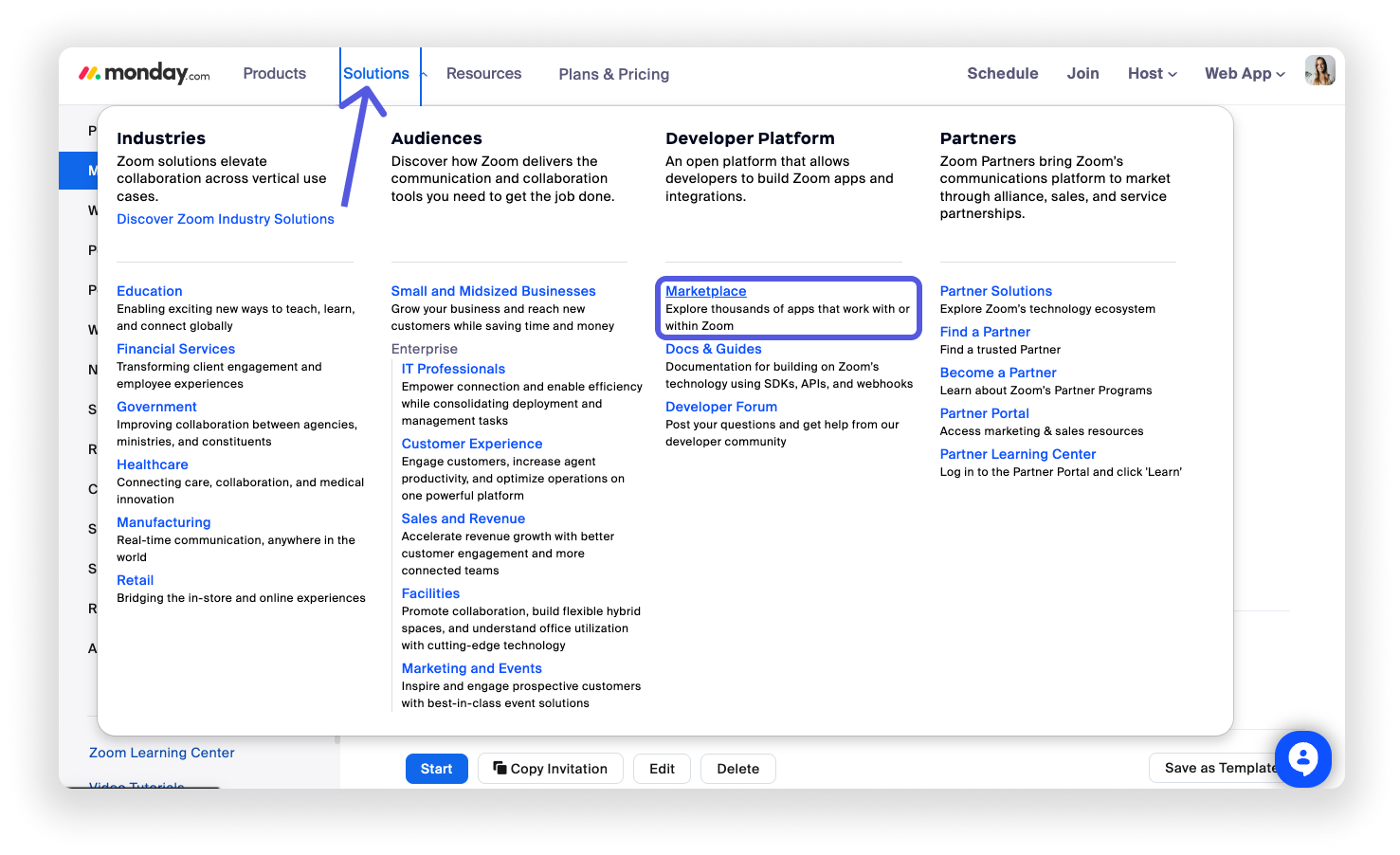This screenshot has width=1400, height=855.
Task: Click the Edit button
Action: [x=663, y=769]
